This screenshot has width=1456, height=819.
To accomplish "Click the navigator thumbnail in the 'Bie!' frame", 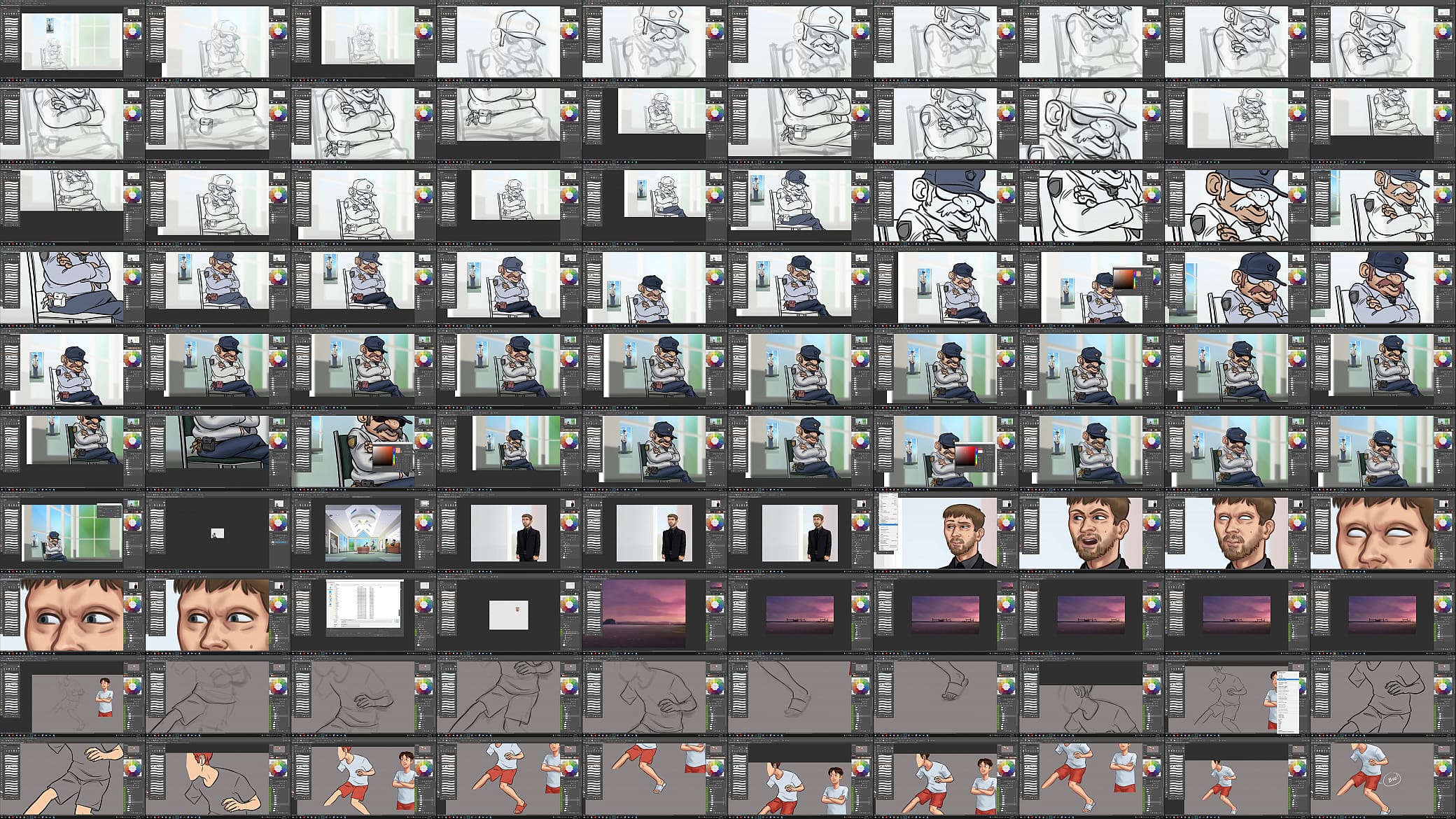I will tap(1443, 749).
